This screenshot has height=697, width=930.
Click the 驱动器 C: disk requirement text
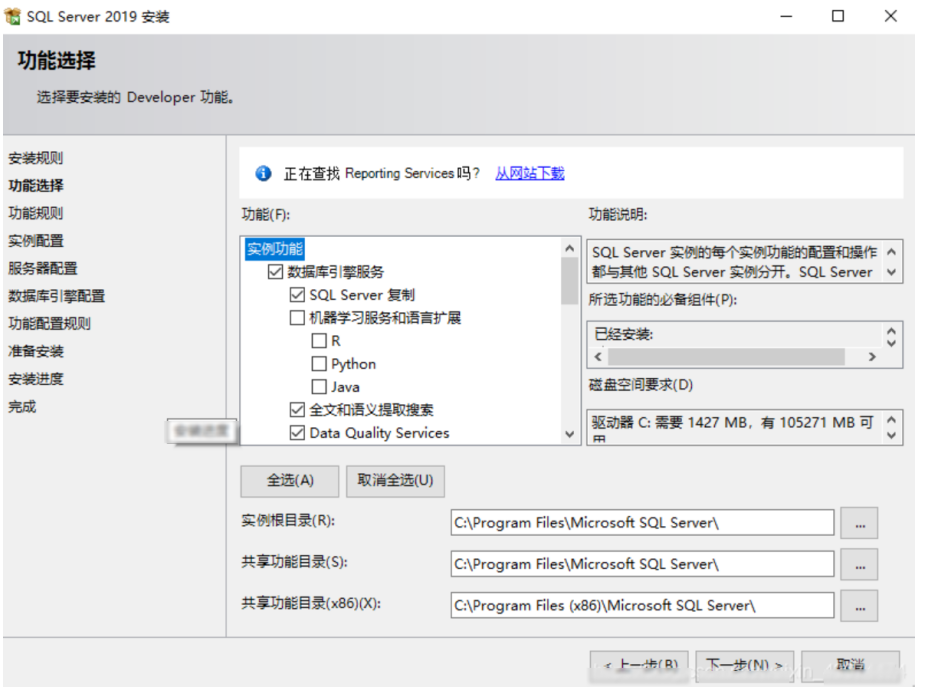point(733,427)
